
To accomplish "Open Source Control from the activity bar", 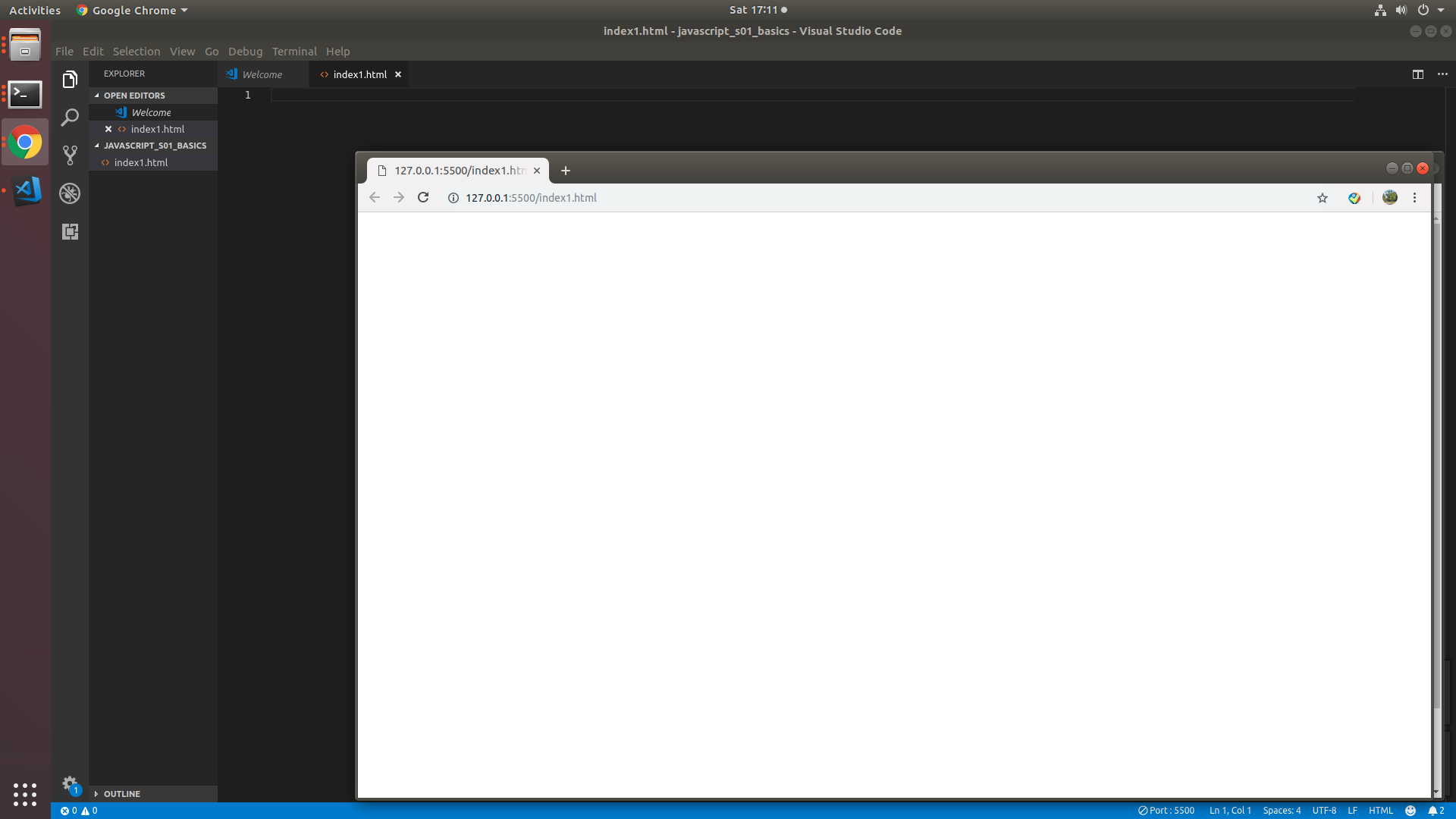I will click(x=70, y=155).
